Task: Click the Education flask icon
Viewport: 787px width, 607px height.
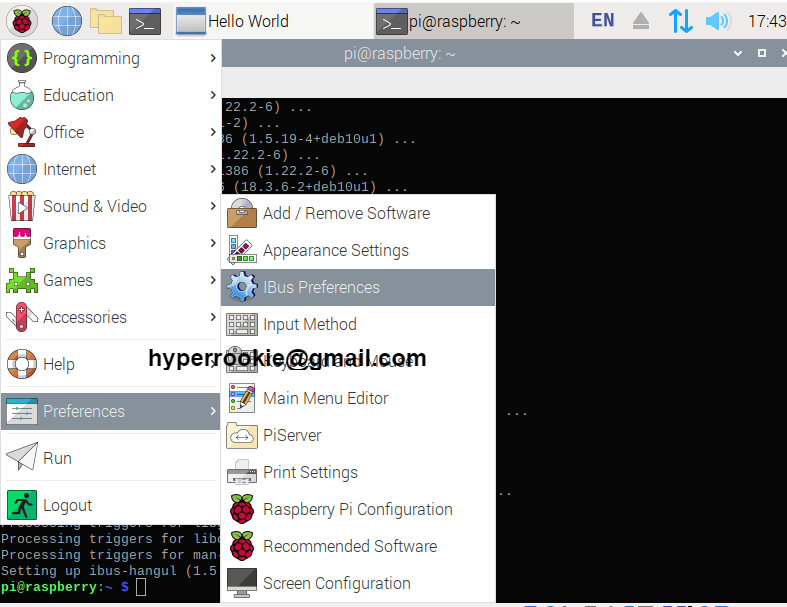Action: (x=22, y=95)
